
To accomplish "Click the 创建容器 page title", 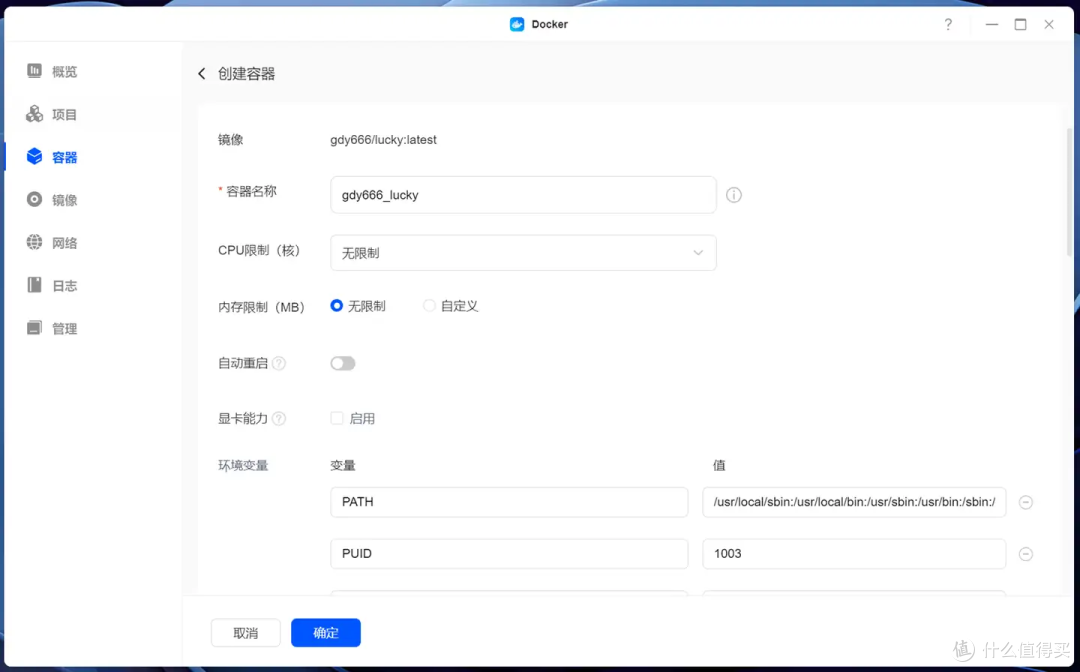I will pyautogui.click(x=247, y=74).
